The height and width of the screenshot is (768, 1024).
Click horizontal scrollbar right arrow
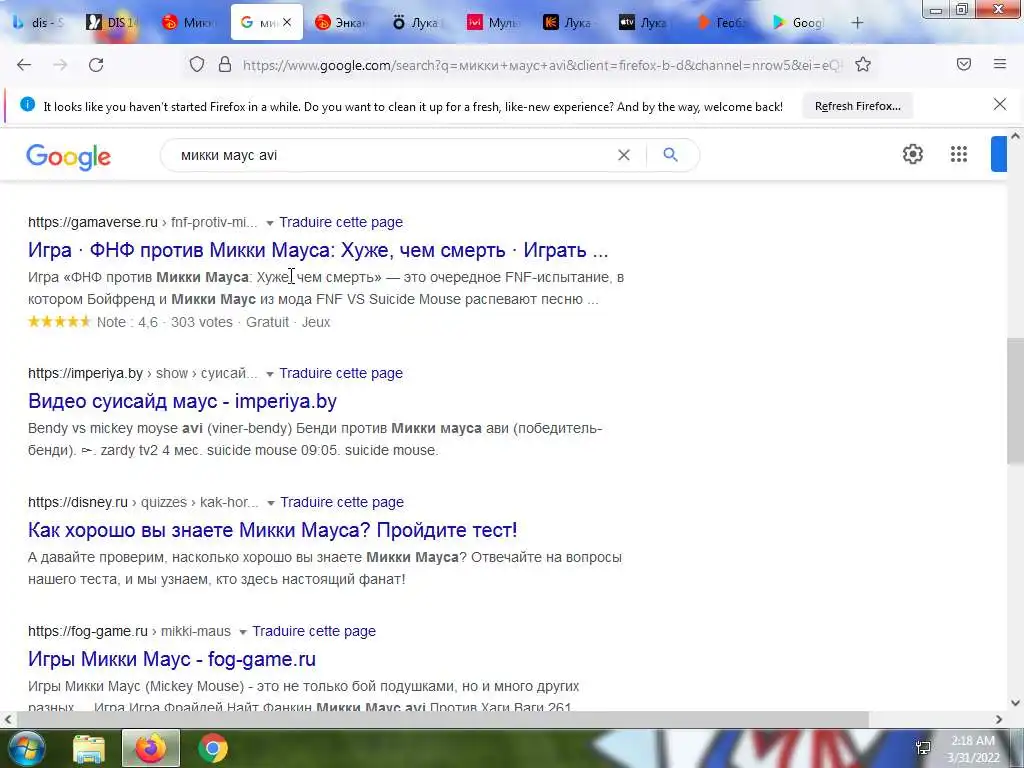(x=999, y=719)
